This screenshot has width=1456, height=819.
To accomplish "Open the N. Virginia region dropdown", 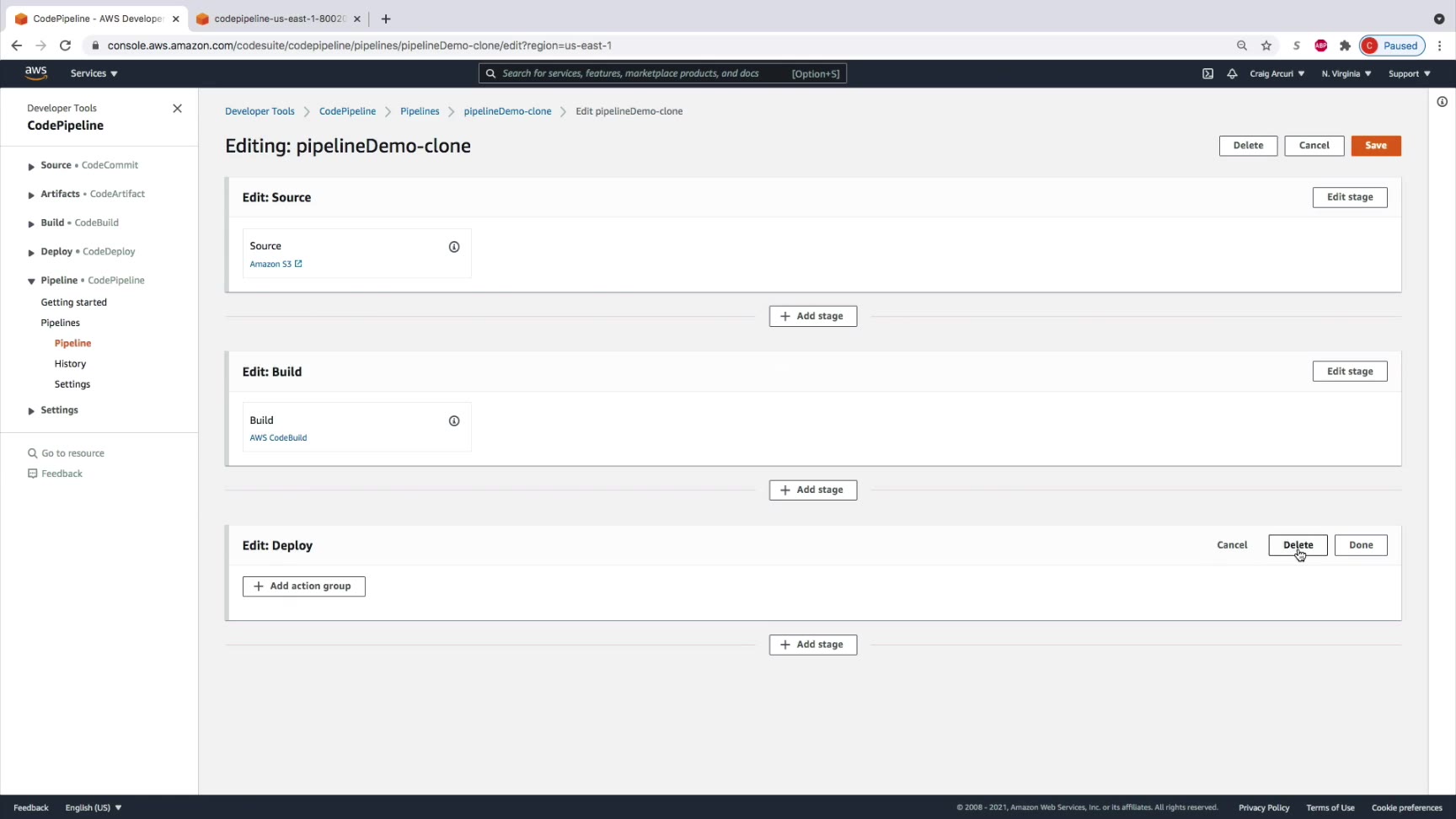I will [1346, 73].
